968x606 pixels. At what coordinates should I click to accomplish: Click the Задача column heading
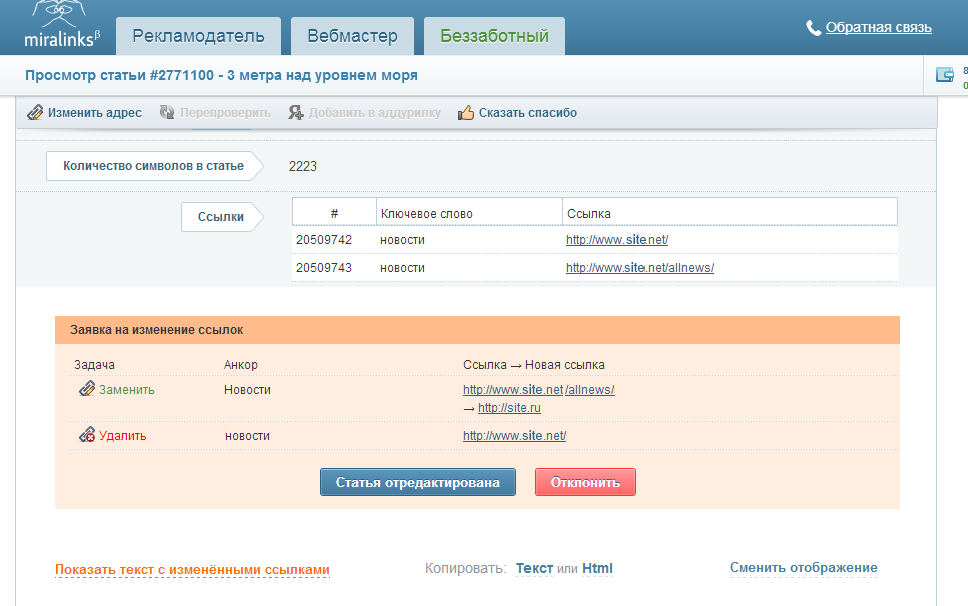point(94,365)
